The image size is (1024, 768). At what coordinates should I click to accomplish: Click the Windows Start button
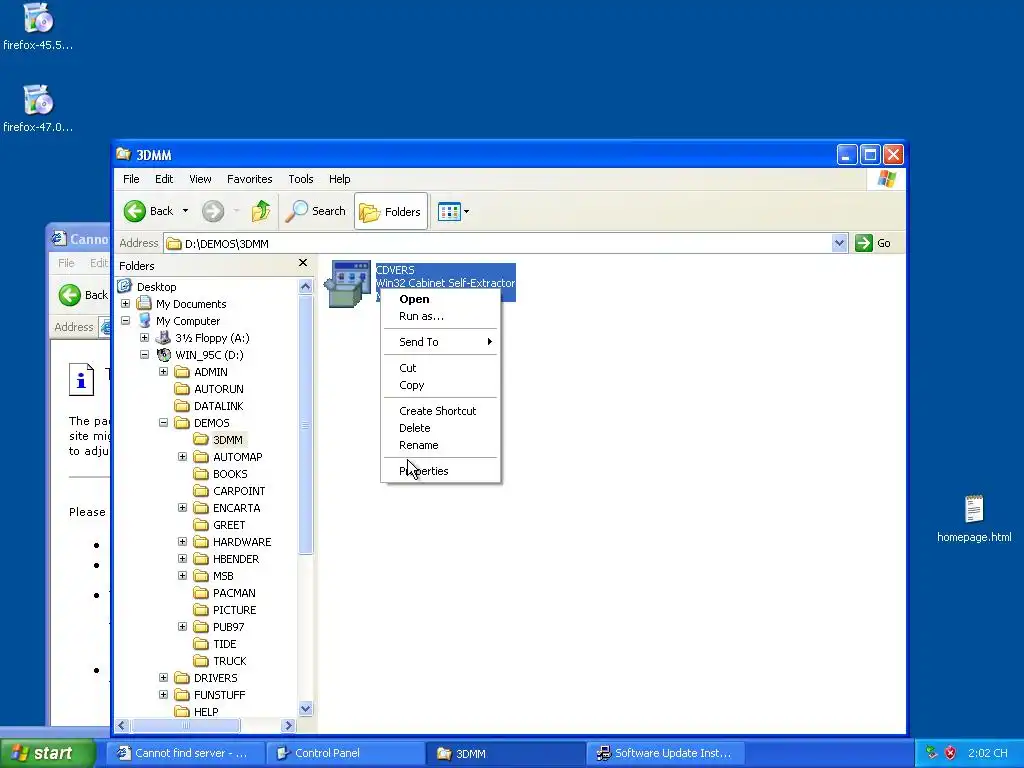[x=47, y=753]
